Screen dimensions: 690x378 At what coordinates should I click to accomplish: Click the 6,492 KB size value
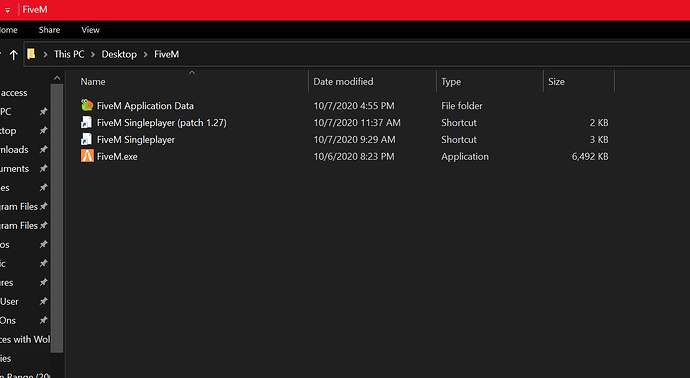(590, 157)
